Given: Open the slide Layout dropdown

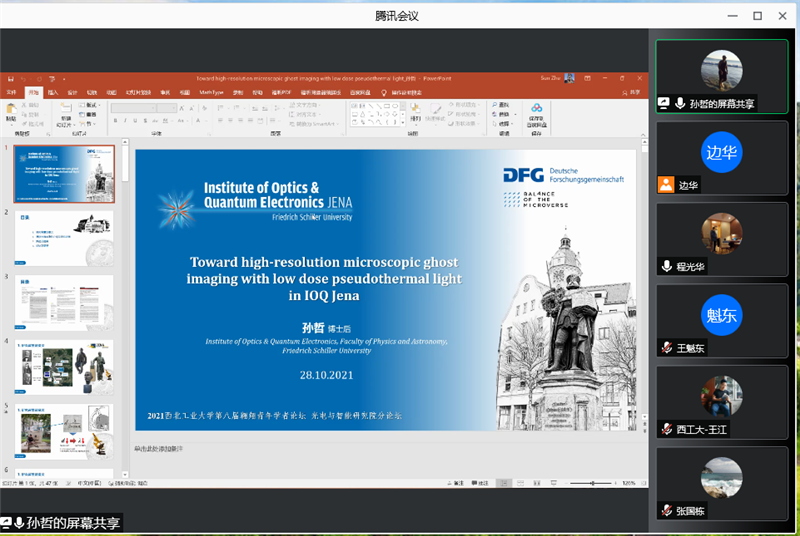Looking at the screenshot, I should coord(89,105).
